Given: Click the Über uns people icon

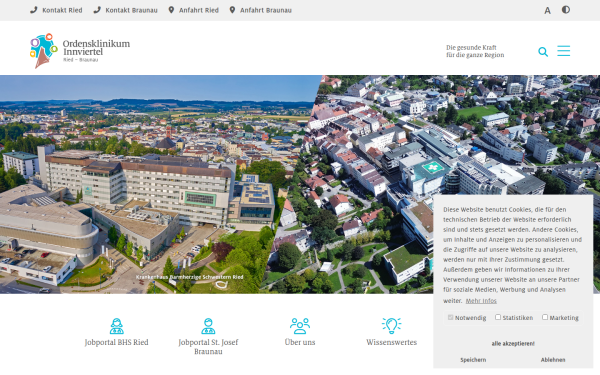Looking at the screenshot, I should [300, 326].
